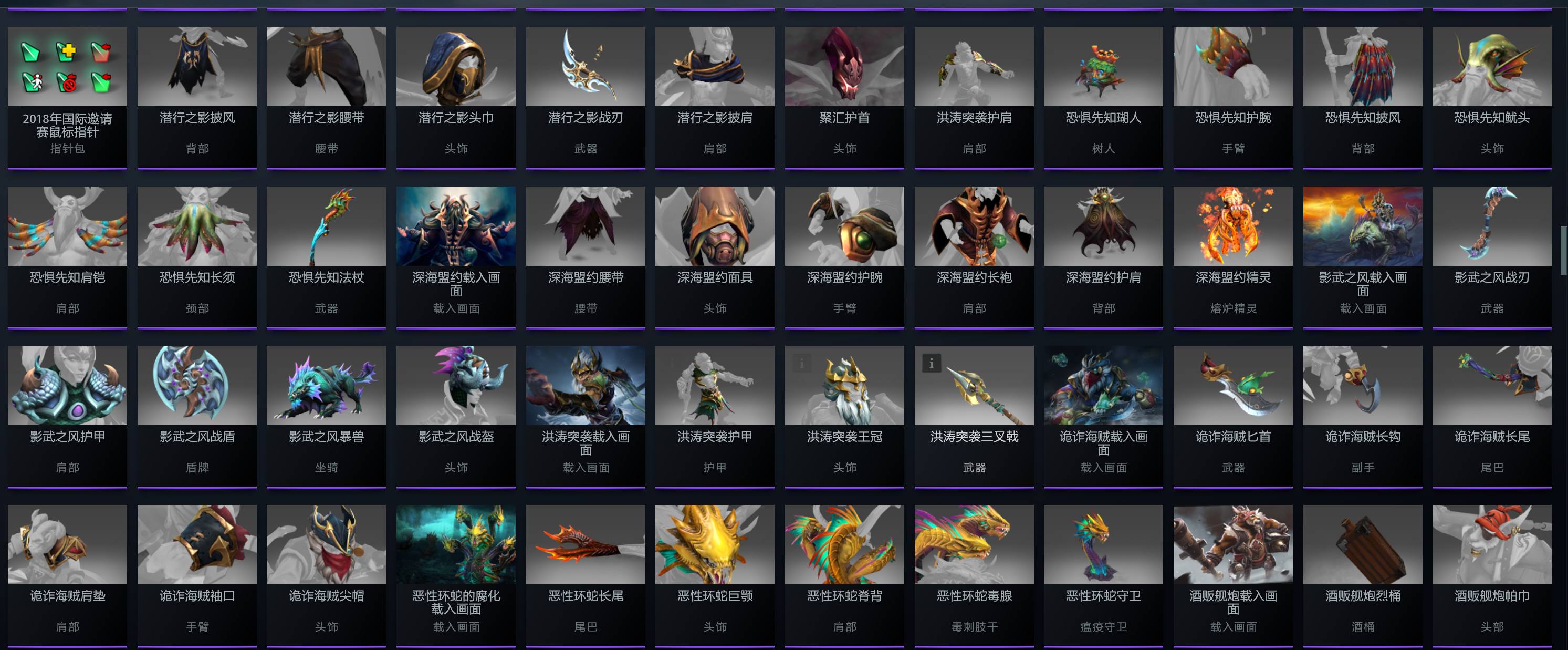The height and width of the screenshot is (650, 1568).
Task: Open 影武之风载入画面 loading screen item
Action: click(x=1362, y=257)
